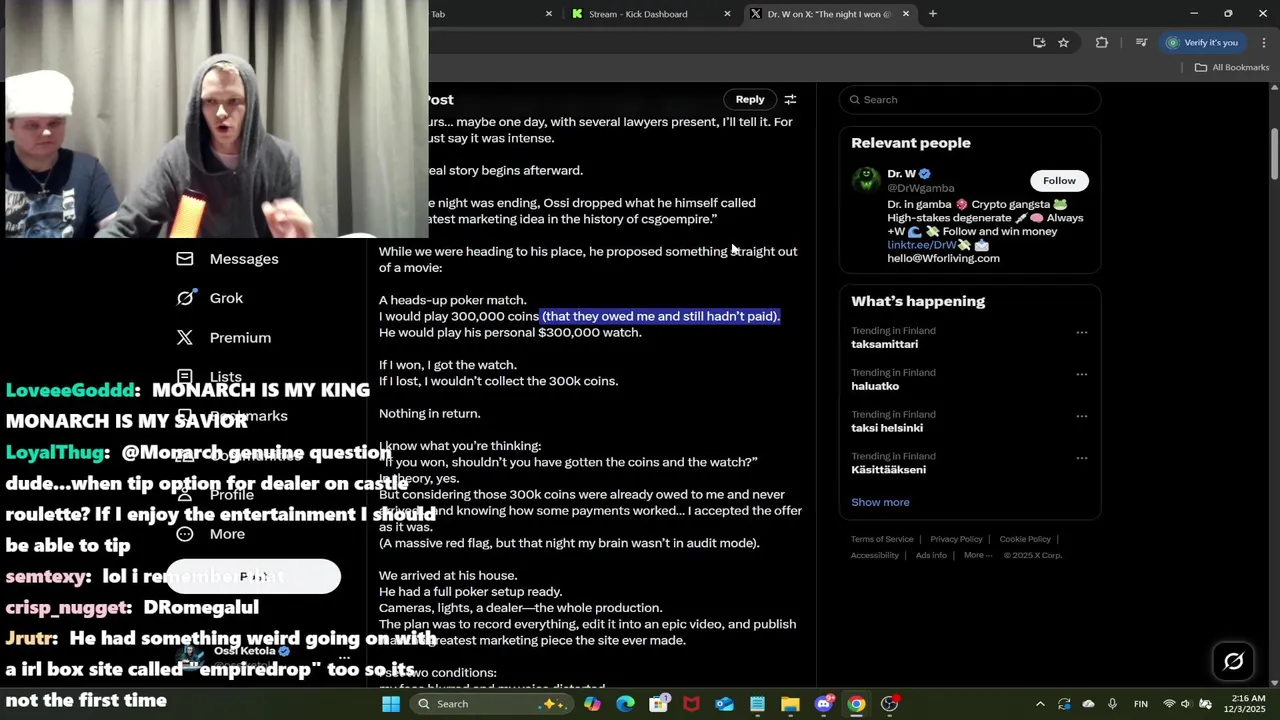Open Grok from the sidebar

point(210,298)
